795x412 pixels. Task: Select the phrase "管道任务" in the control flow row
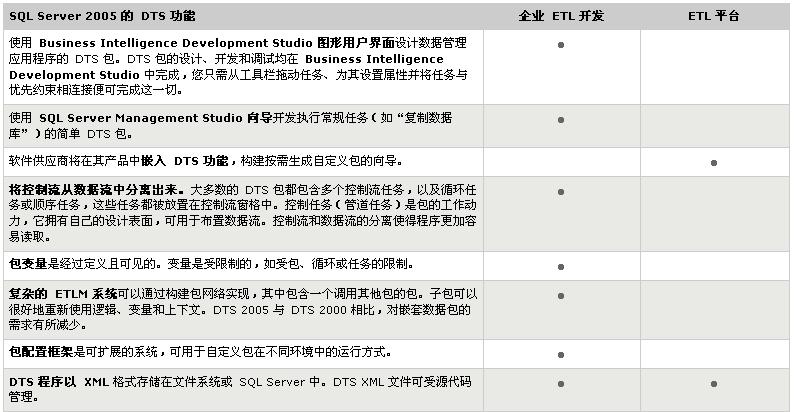369,205
